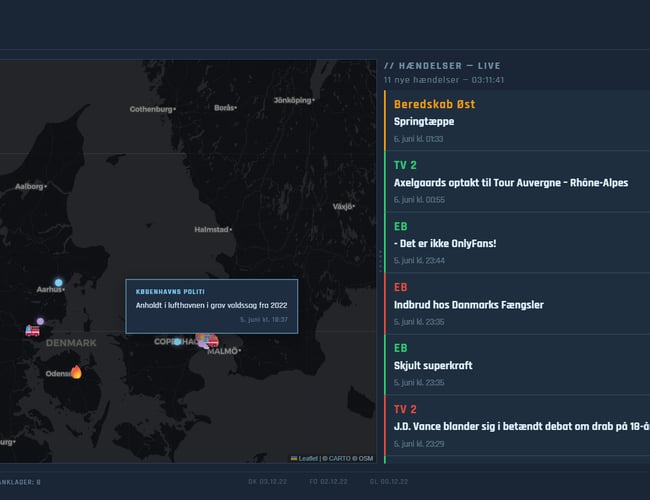Click the TV 2 source label above Axelgaards
This screenshot has height=500, width=650.
pos(405,165)
